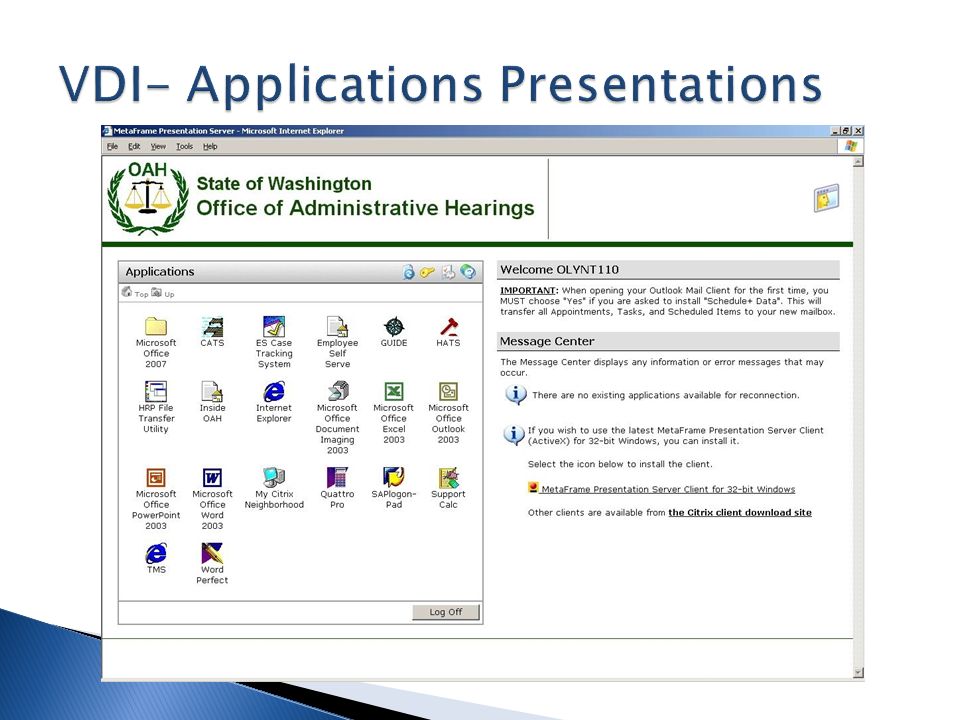
Task: Launch Microsoft Office Outlook 2003
Action: pos(449,391)
